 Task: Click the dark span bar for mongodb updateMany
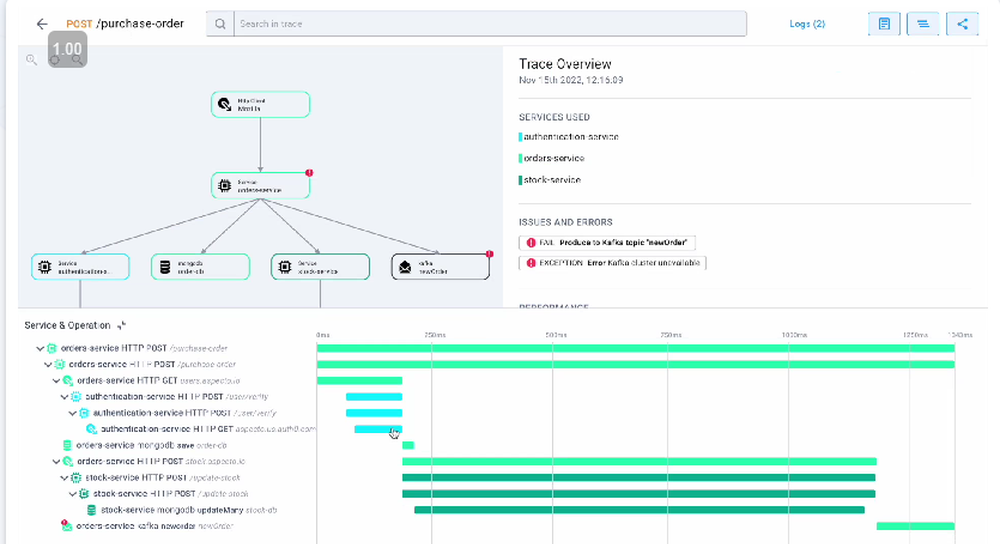click(640, 510)
